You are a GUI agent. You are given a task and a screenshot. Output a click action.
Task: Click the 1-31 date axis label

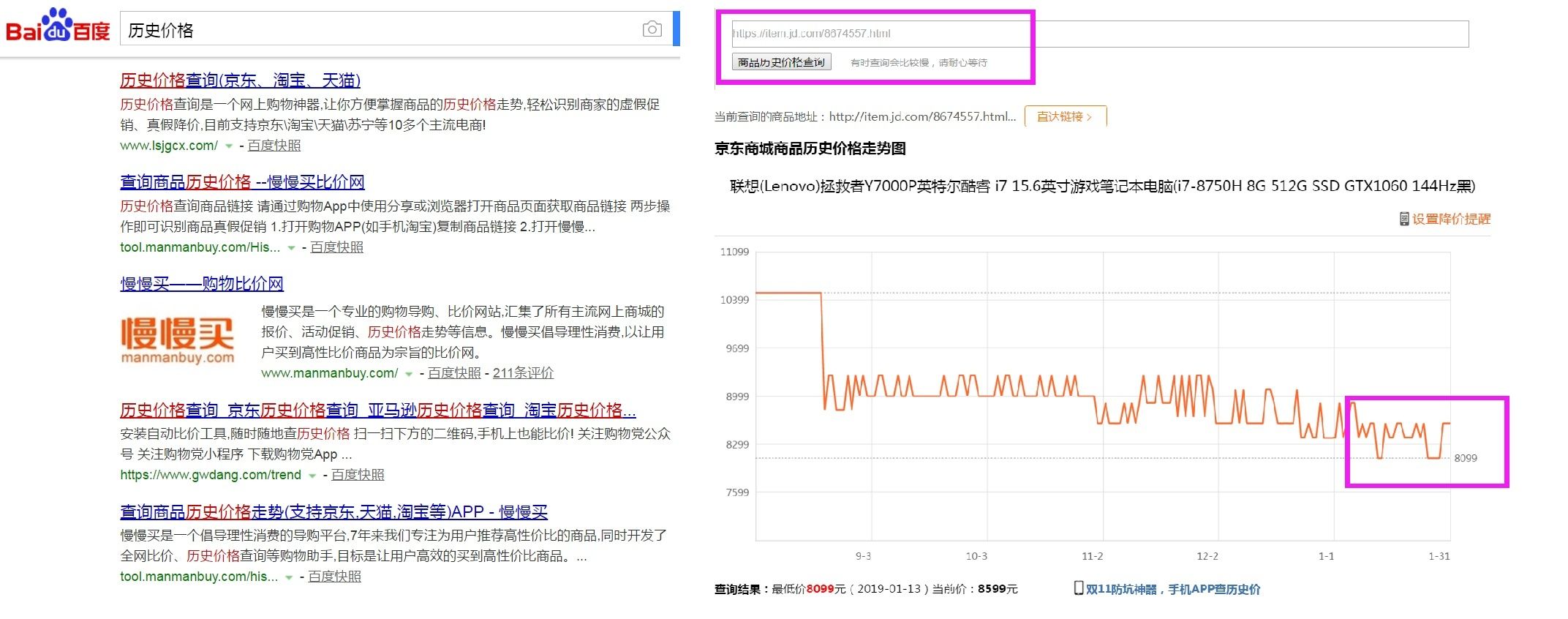pyautogui.click(x=1439, y=556)
